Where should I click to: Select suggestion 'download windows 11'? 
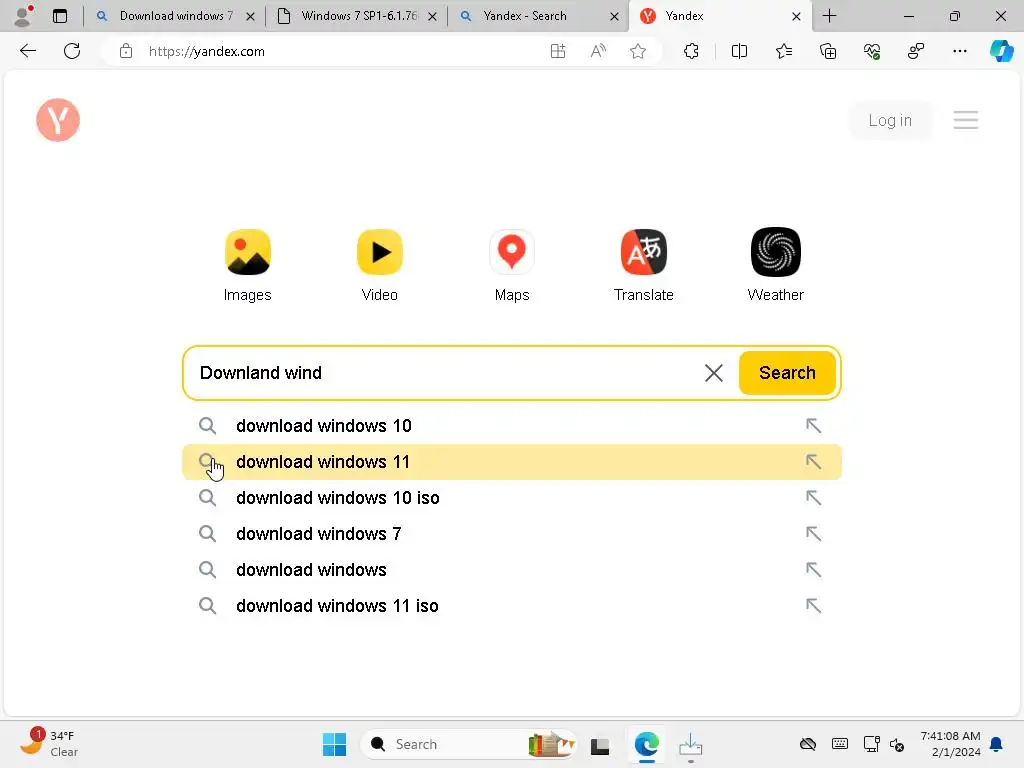pos(511,462)
